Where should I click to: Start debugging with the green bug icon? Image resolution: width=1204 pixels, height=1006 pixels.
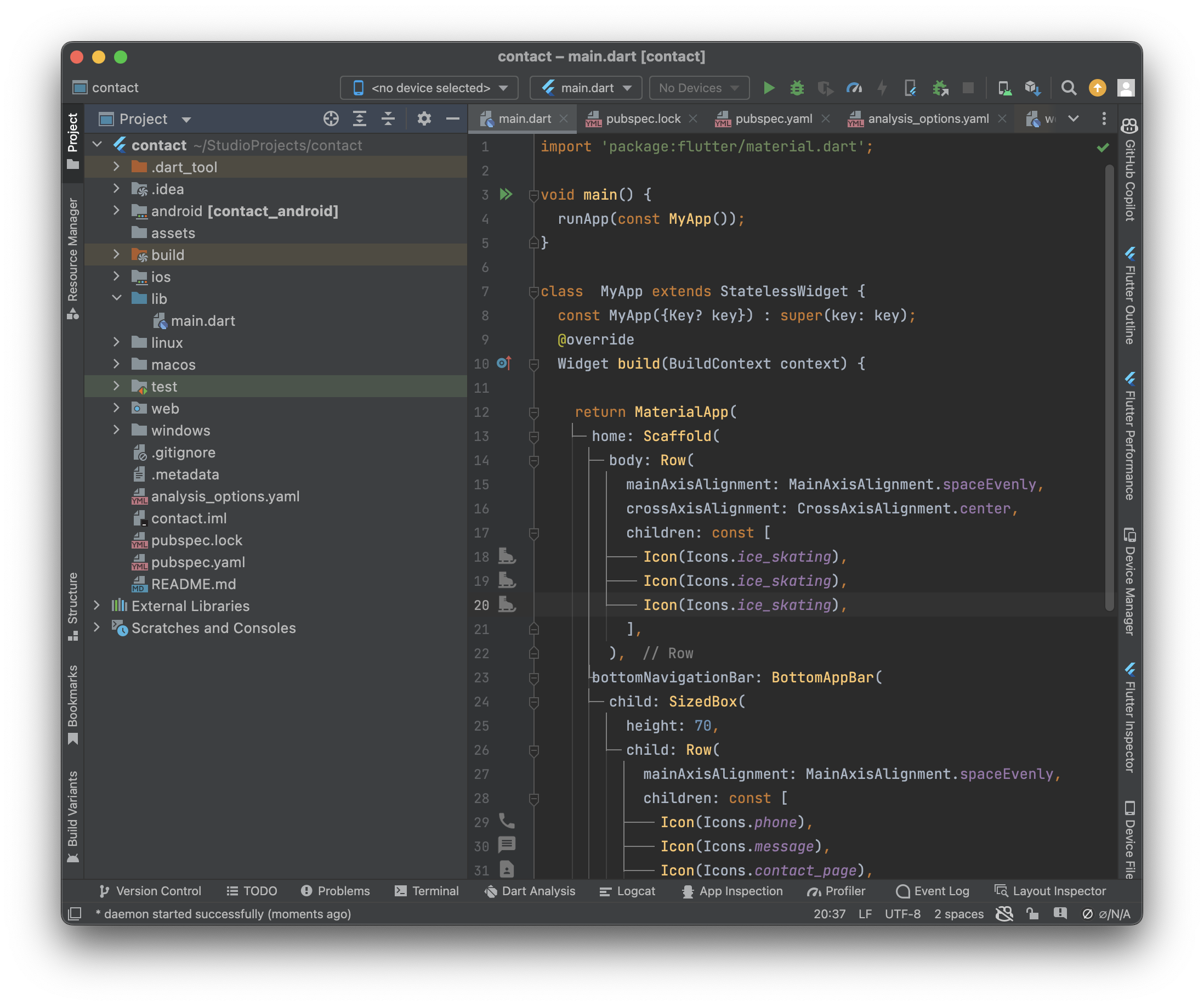(797, 88)
